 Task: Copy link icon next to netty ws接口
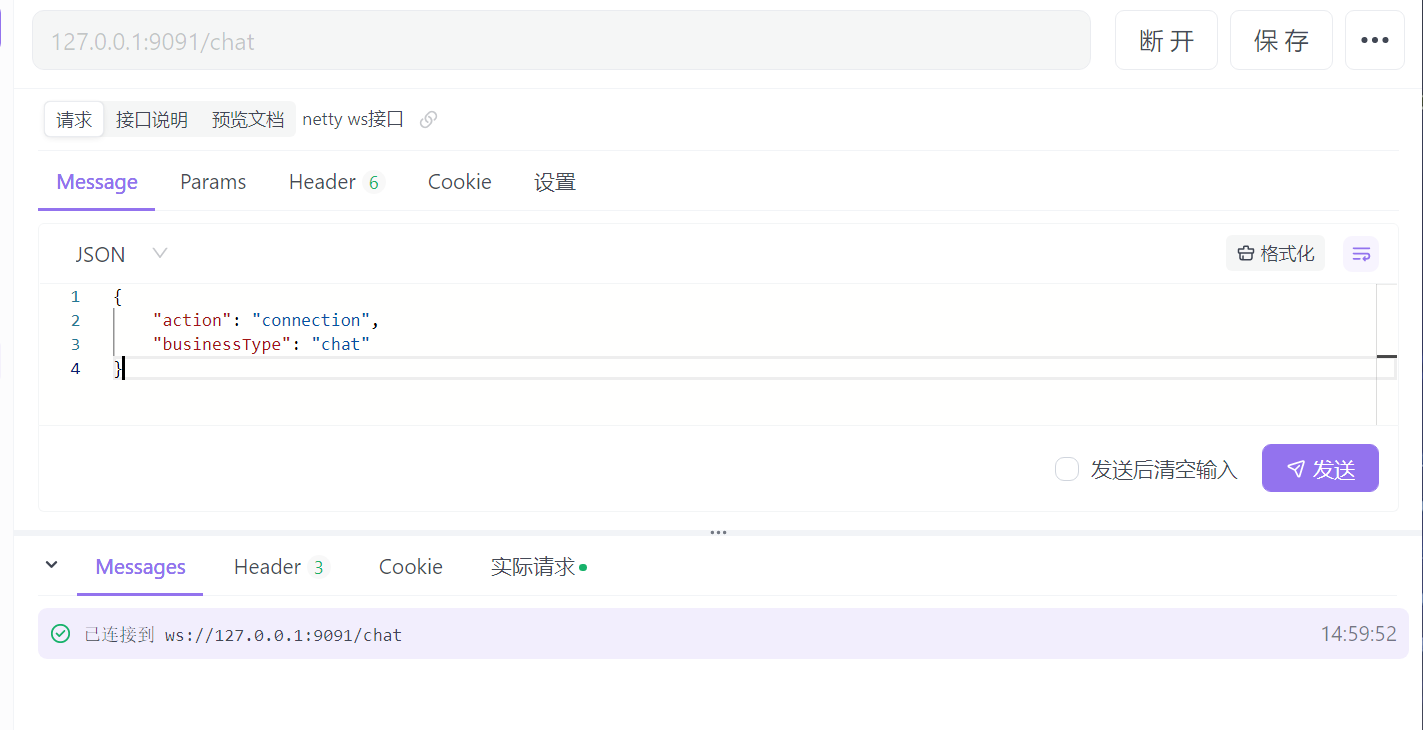point(428,120)
